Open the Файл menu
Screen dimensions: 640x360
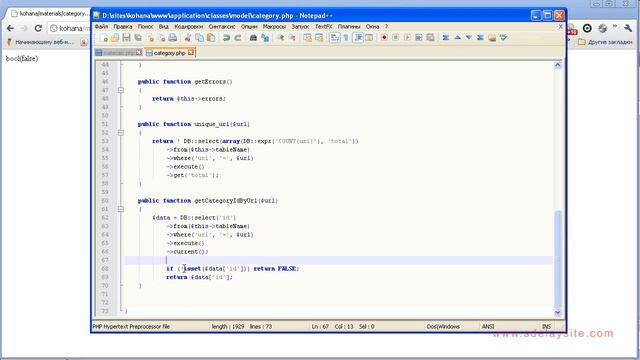(101, 27)
